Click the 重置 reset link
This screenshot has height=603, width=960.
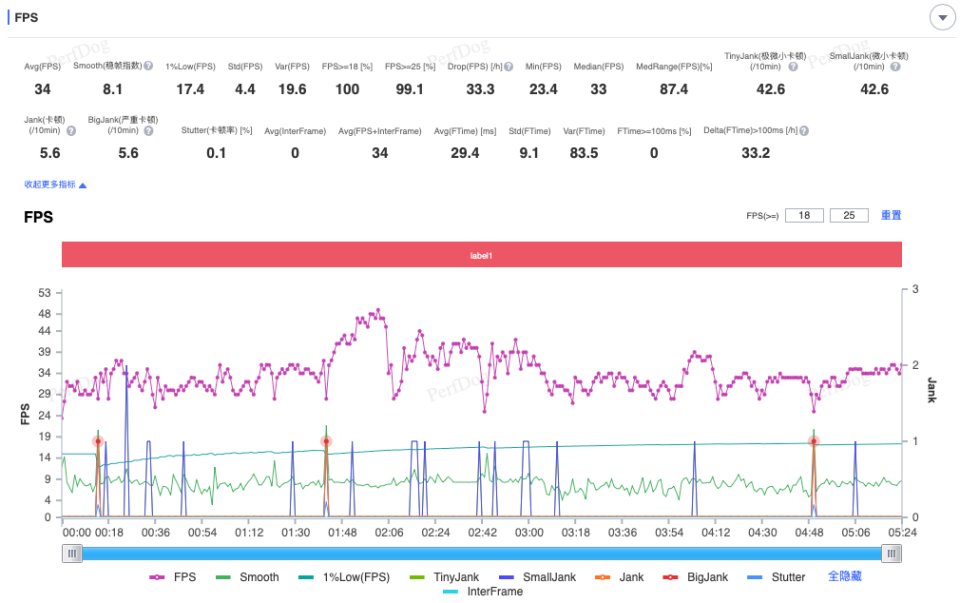point(891,215)
